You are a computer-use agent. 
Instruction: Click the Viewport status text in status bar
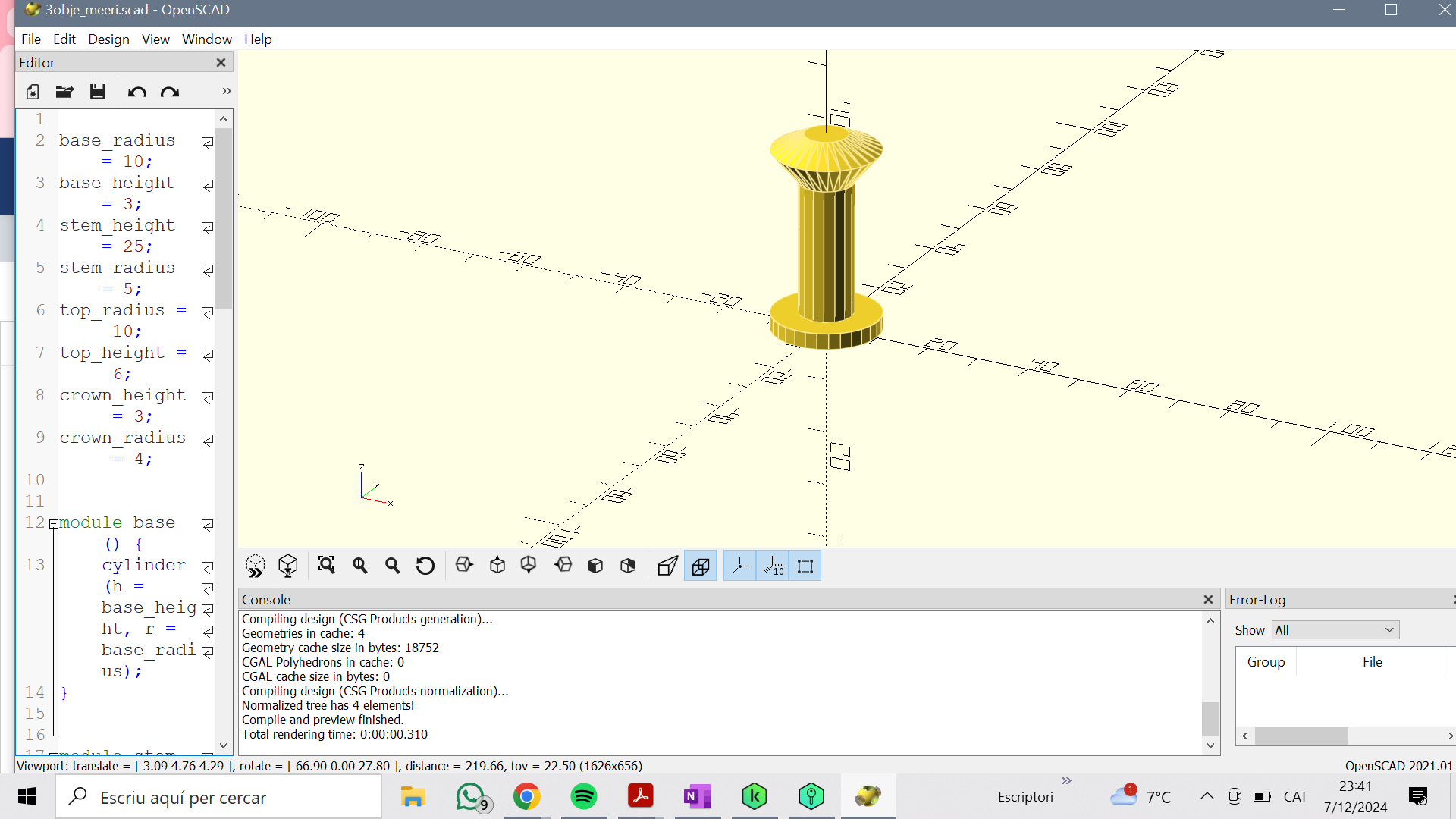coord(329,766)
